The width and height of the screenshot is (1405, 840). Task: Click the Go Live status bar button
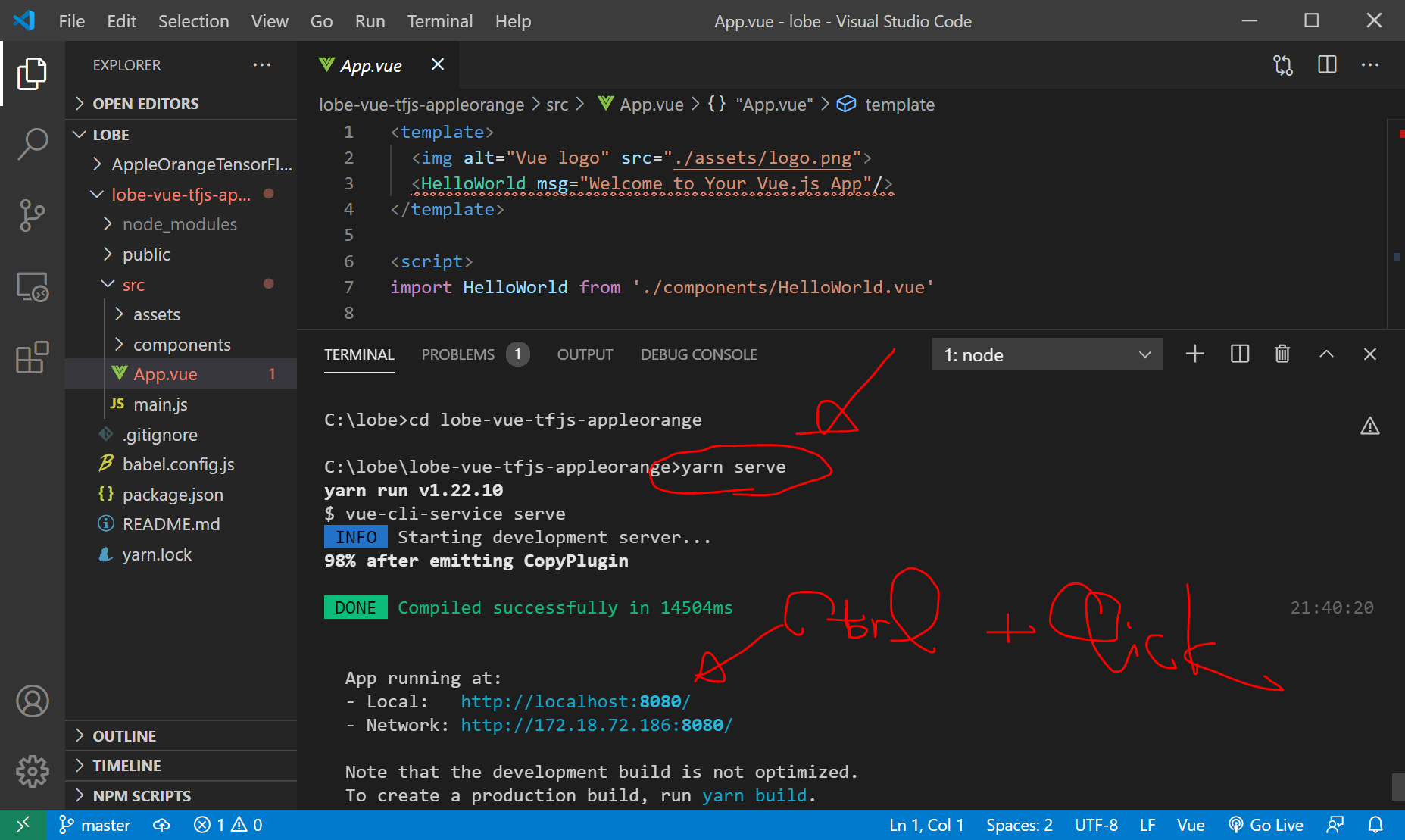1266,825
